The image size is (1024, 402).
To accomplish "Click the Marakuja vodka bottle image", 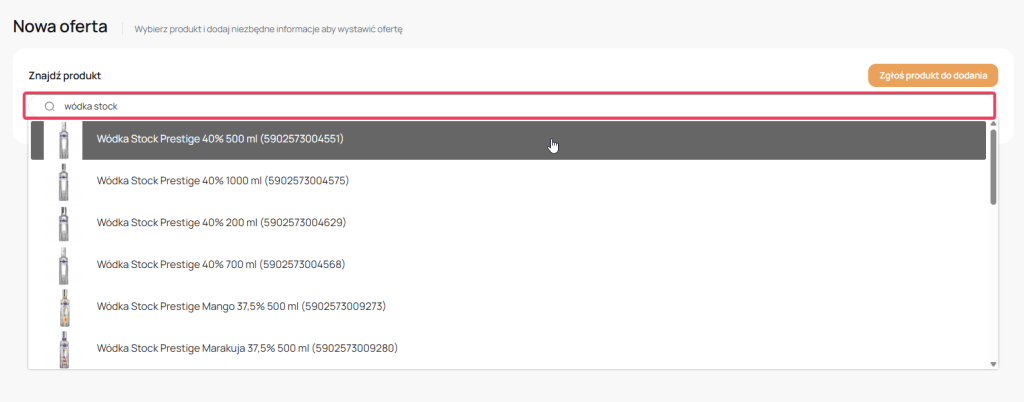I will [x=64, y=349].
